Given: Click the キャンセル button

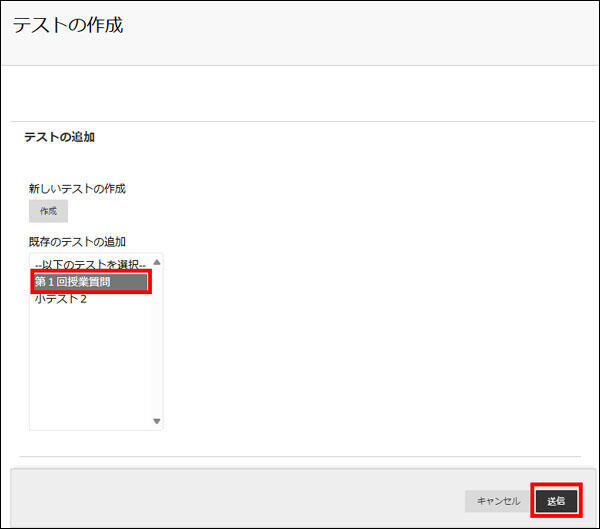Looking at the screenshot, I should click(498, 501).
